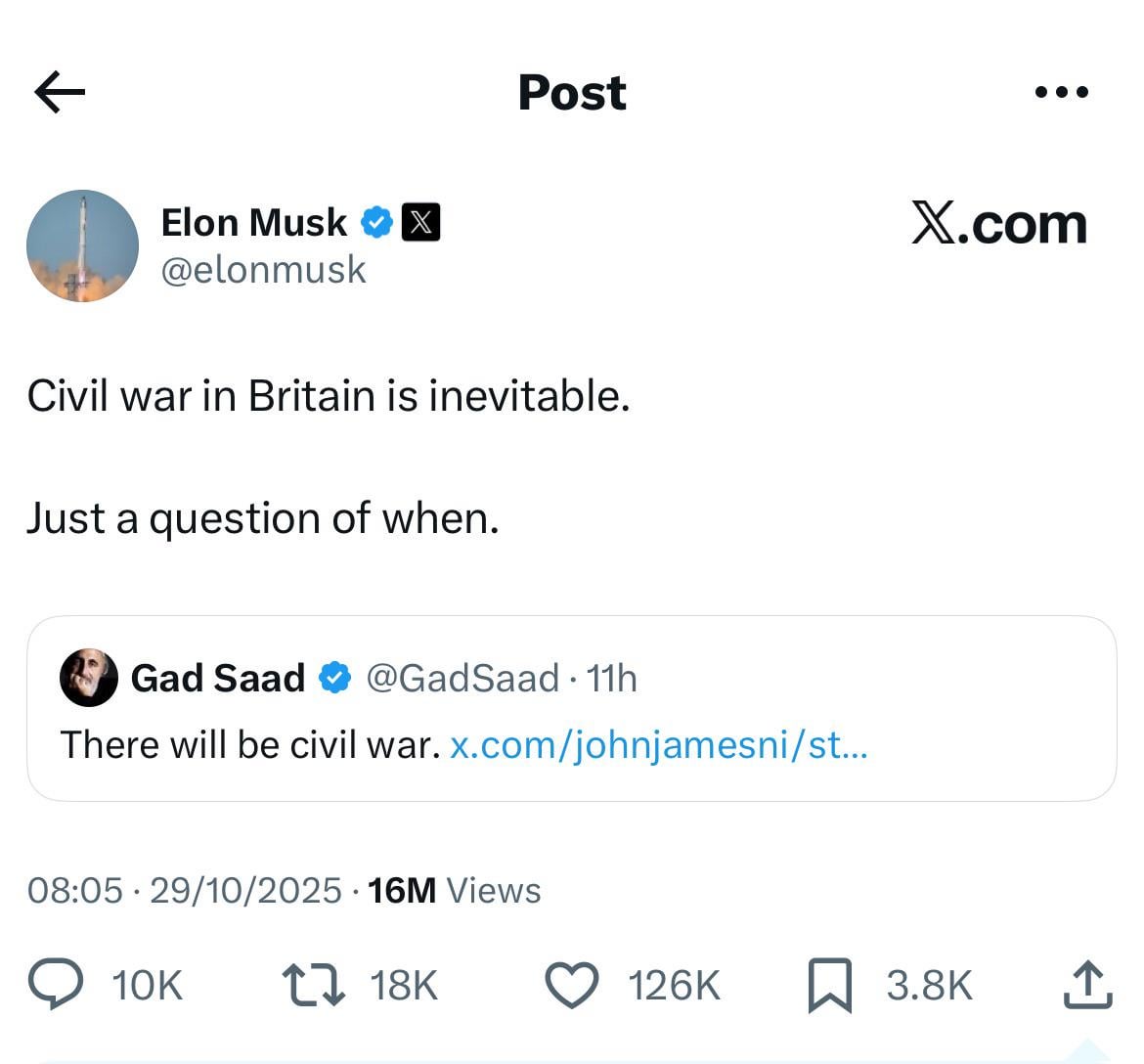This screenshot has width=1144, height=1064.
Task: Open the 16M Views analytics
Action: (454, 890)
